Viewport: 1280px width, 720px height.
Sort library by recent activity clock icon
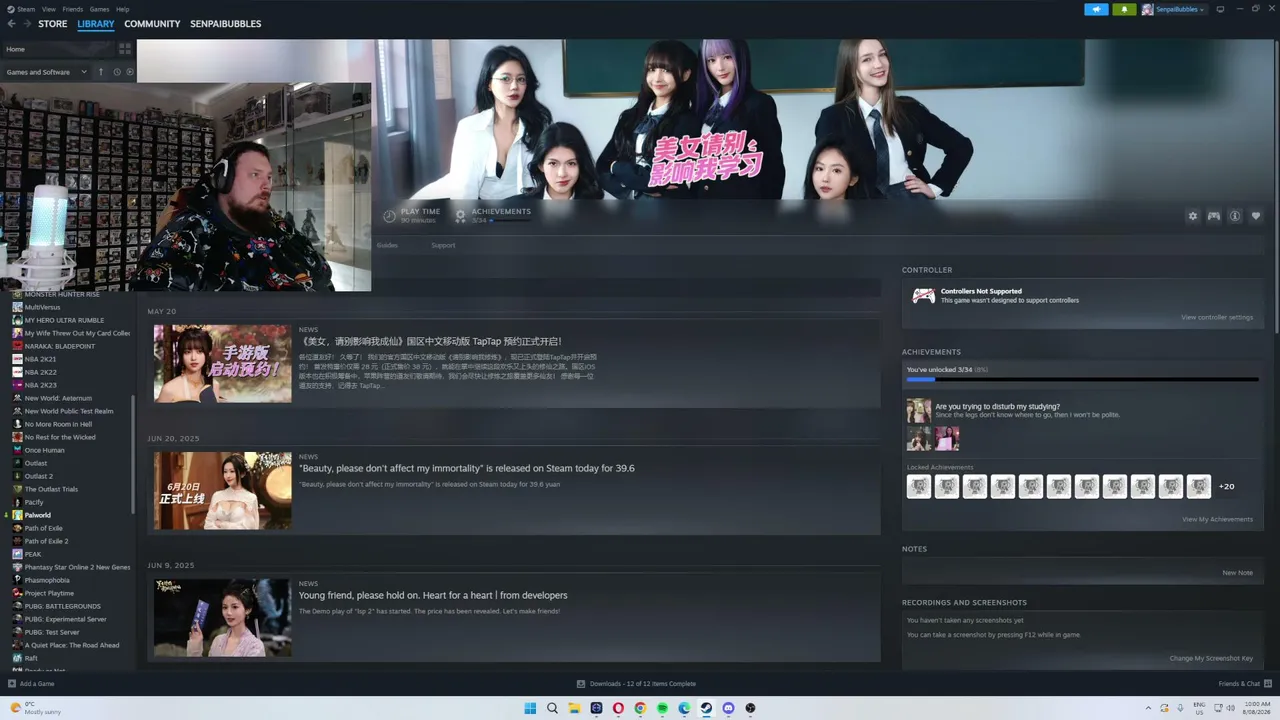[117, 72]
